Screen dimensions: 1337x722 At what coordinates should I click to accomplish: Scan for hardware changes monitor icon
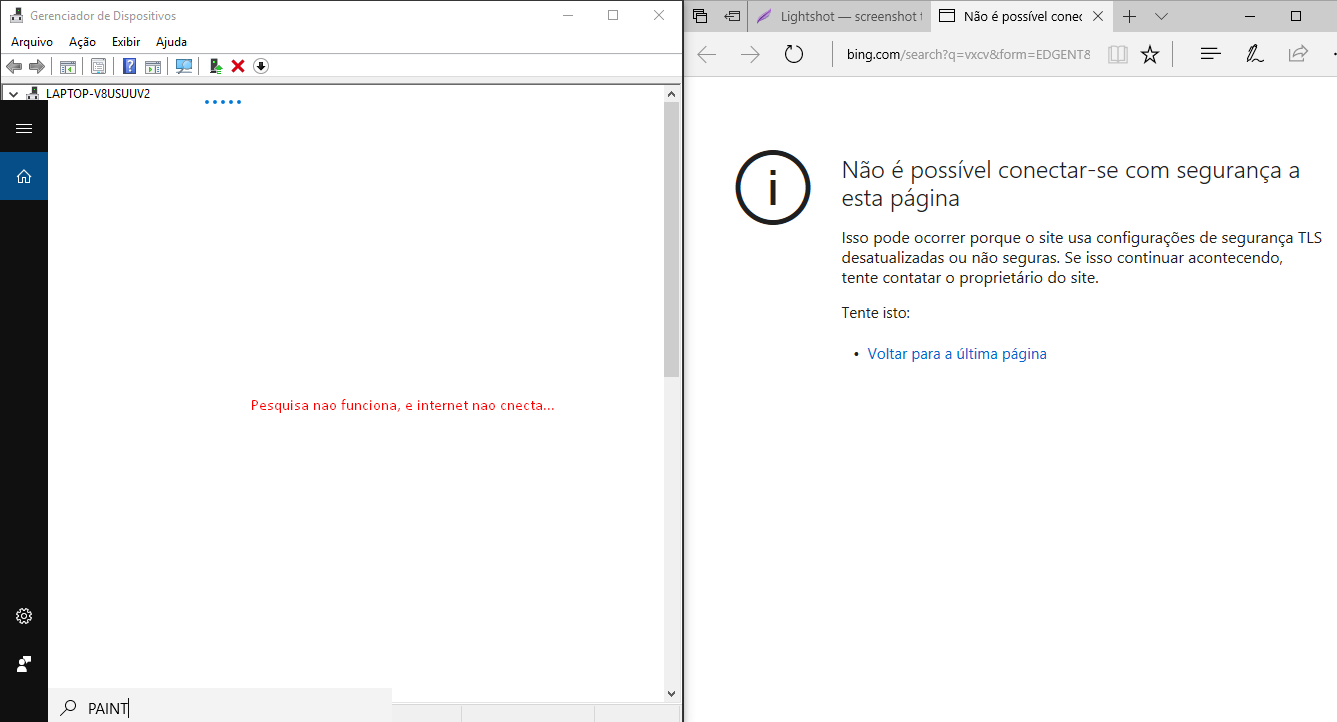click(x=184, y=66)
